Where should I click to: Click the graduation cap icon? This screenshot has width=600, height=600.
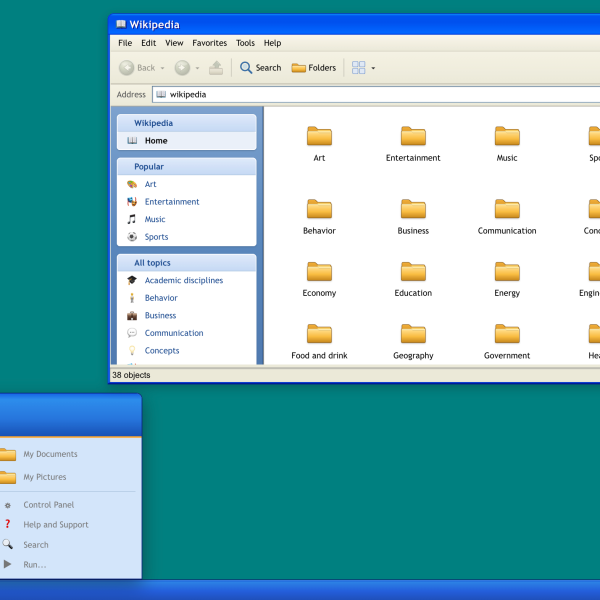132,280
